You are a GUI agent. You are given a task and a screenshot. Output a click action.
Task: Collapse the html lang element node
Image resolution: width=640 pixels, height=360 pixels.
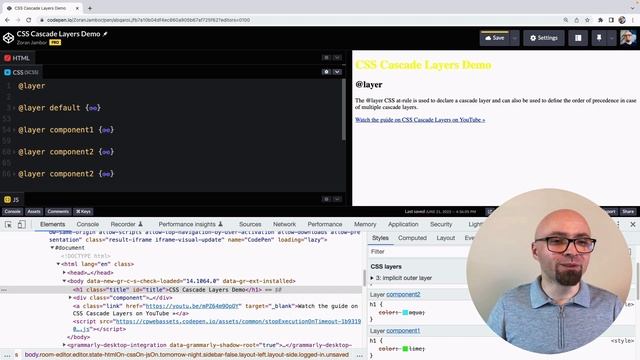point(58,264)
